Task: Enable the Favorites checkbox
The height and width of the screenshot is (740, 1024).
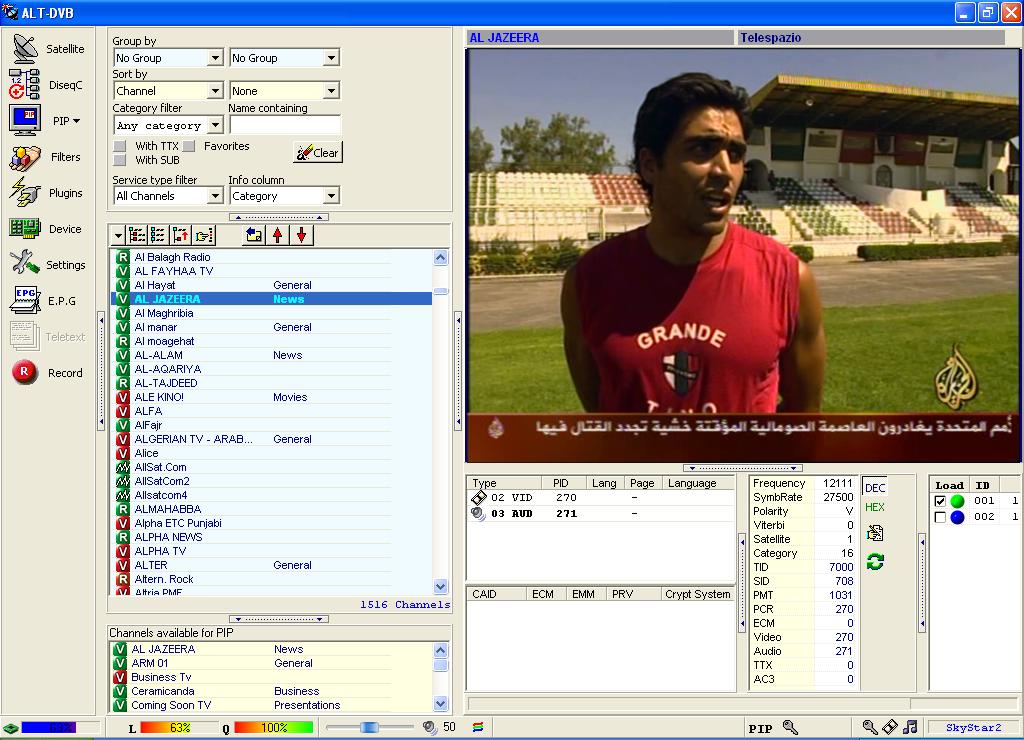Action: tap(189, 146)
